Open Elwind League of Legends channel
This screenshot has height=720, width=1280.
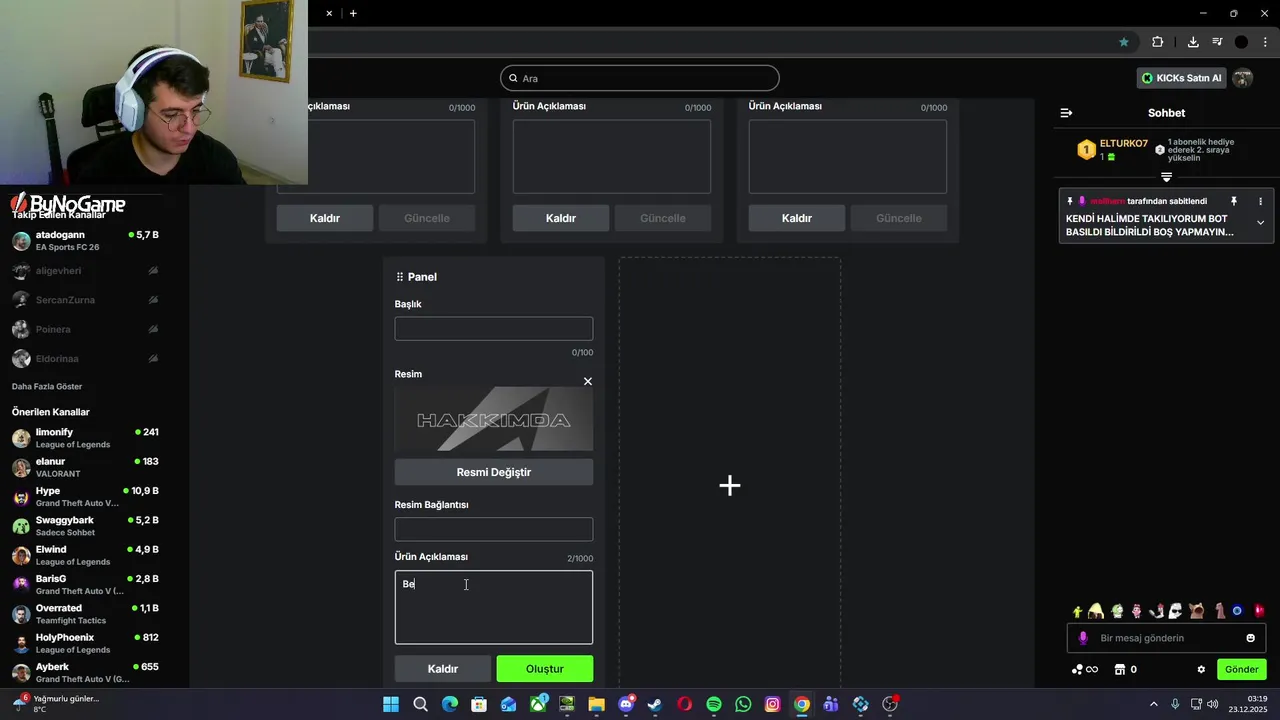(x=85, y=555)
